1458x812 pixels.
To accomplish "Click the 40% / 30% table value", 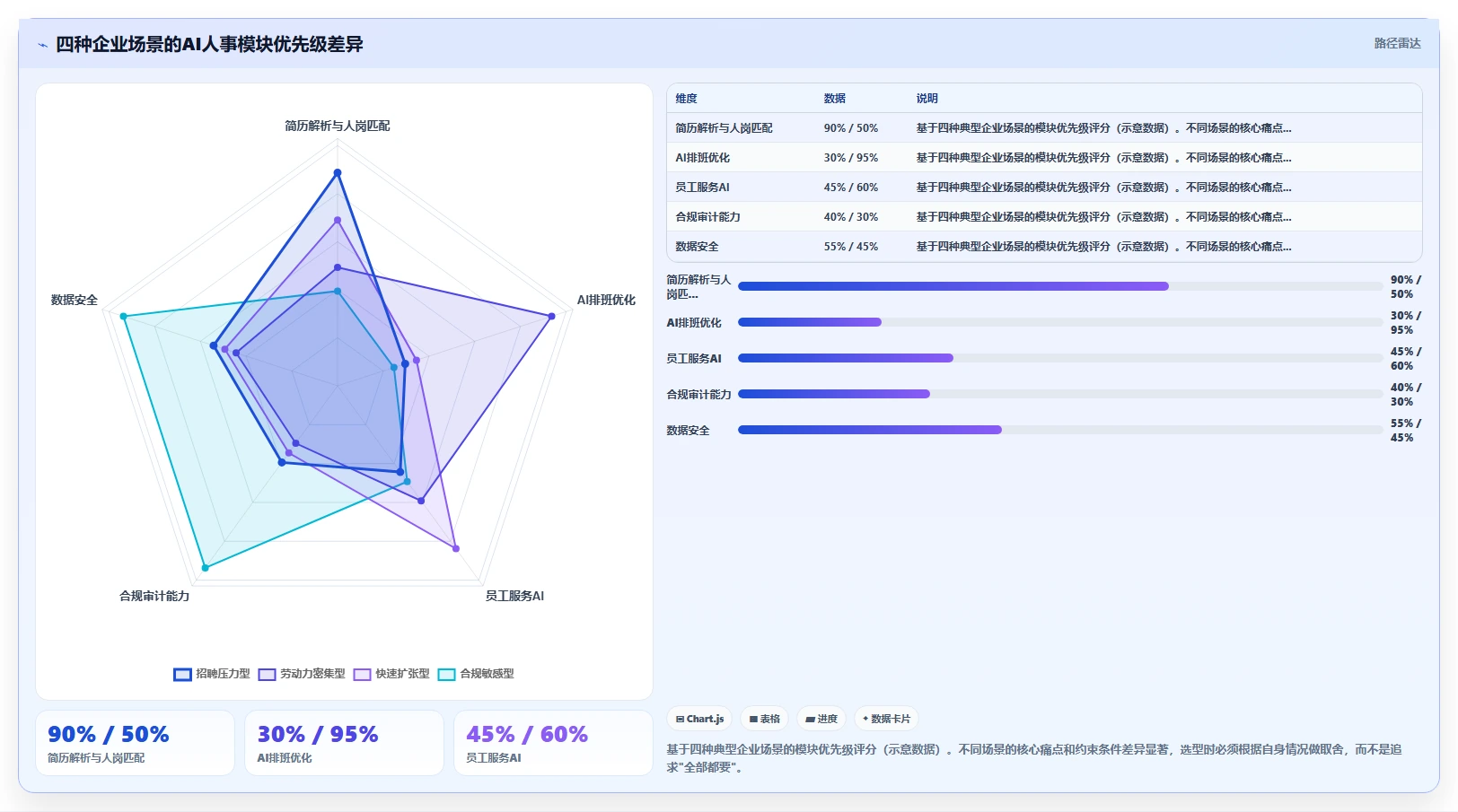I will coord(851,217).
